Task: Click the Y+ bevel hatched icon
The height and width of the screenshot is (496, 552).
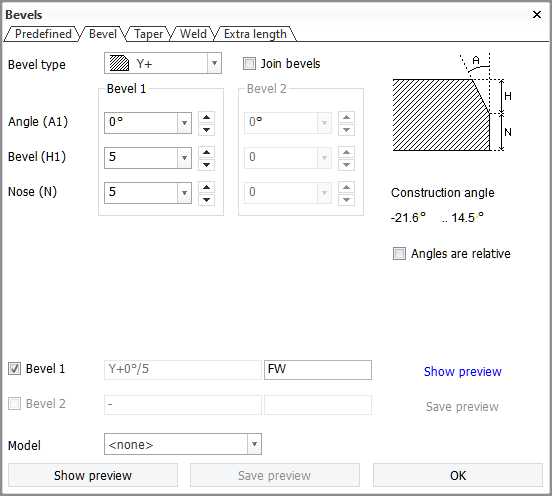Action: point(119,63)
